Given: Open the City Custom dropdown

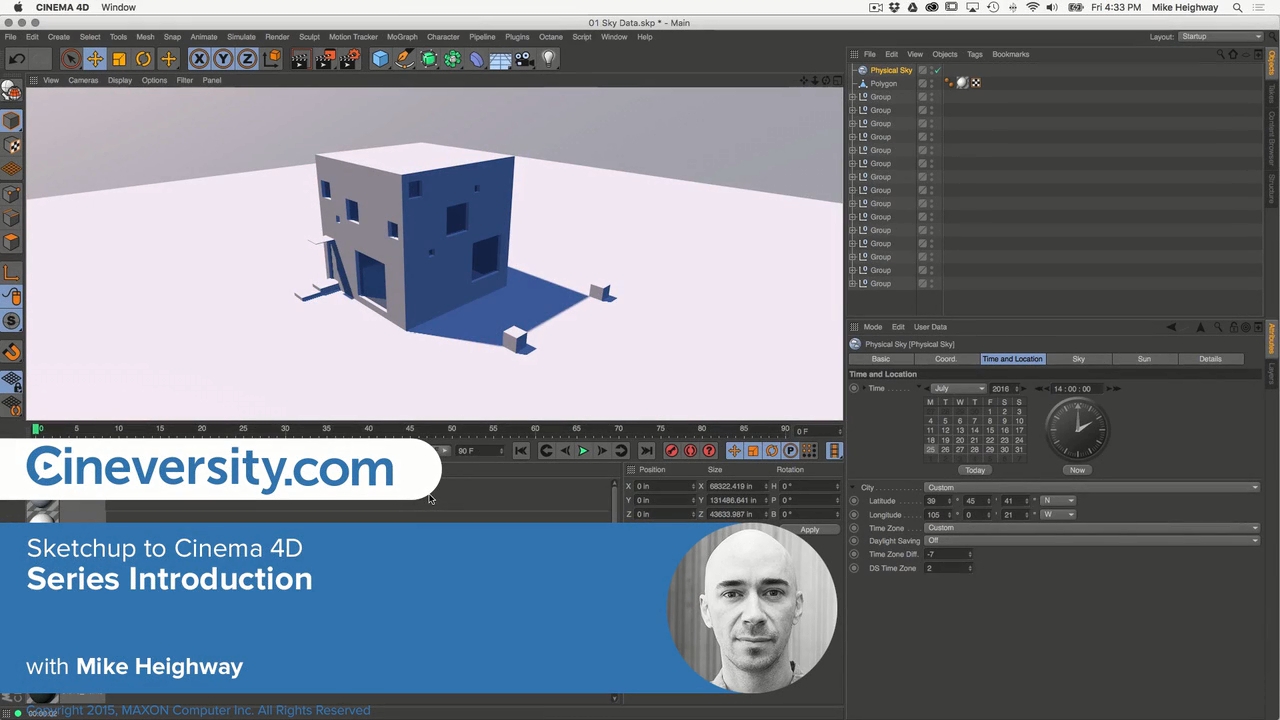Looking at the screenshot, I should (1092, 488).
